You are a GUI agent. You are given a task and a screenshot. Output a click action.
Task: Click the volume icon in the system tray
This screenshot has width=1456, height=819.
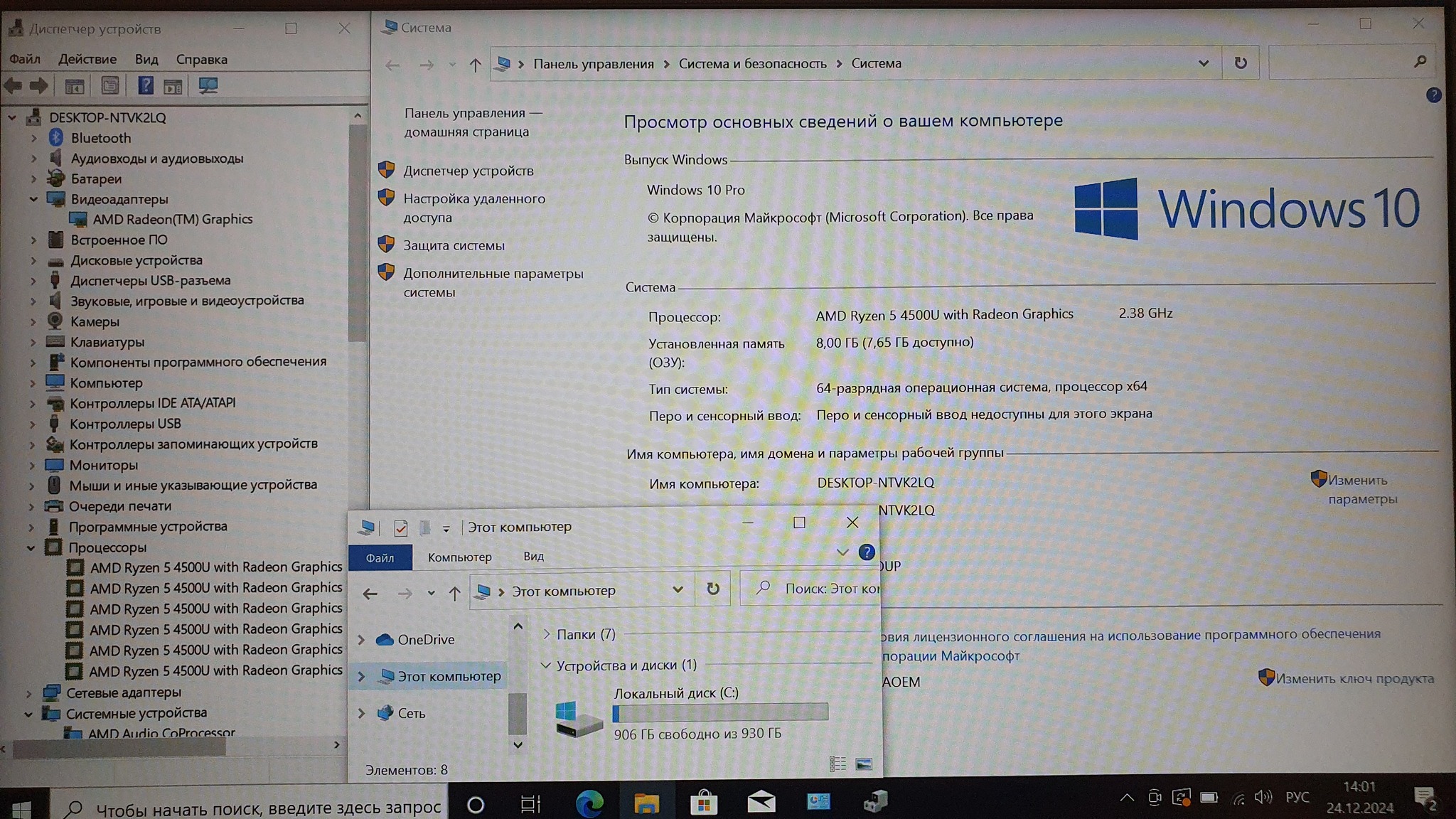[1263, 798]
